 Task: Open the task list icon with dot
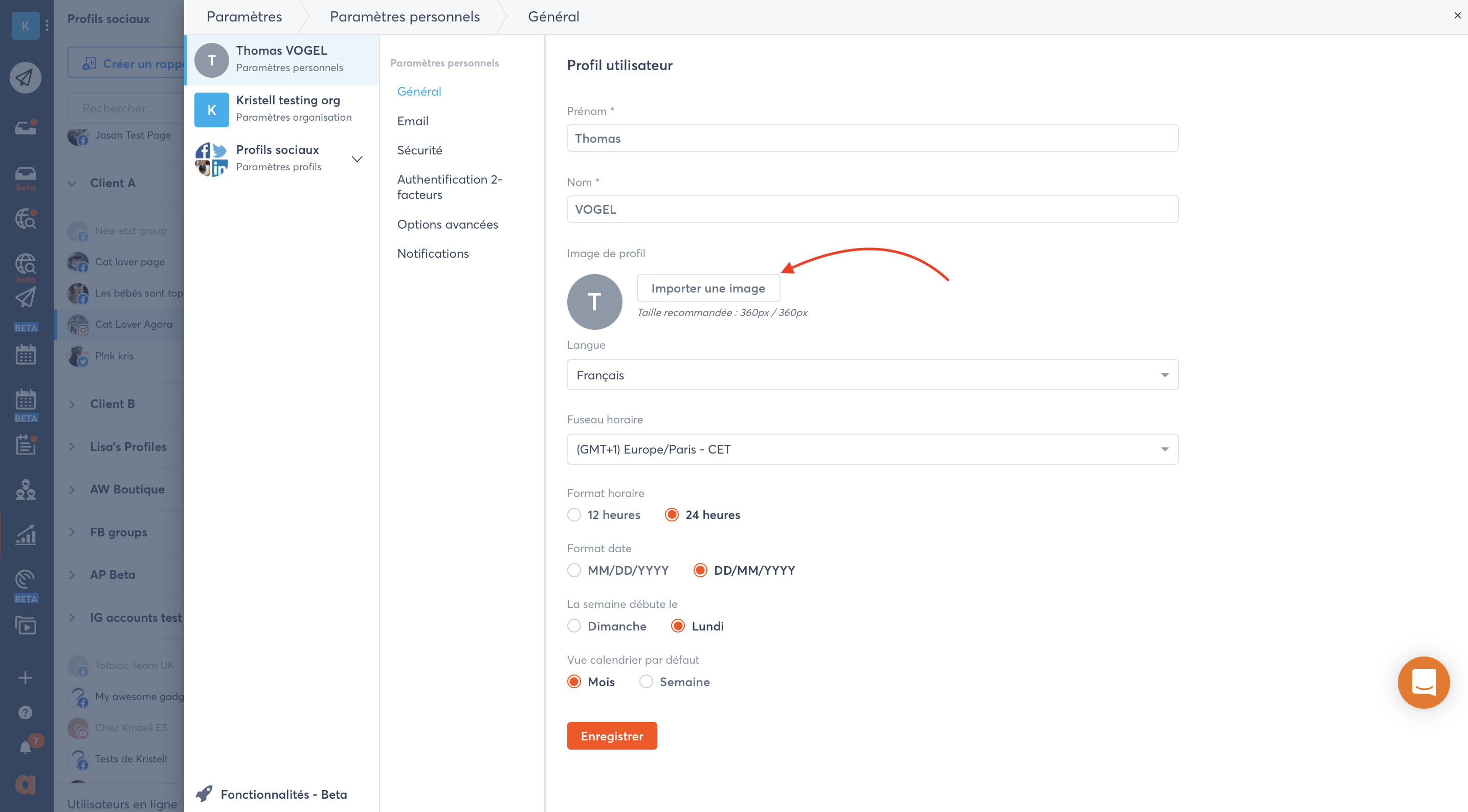(x=26, y=444)
